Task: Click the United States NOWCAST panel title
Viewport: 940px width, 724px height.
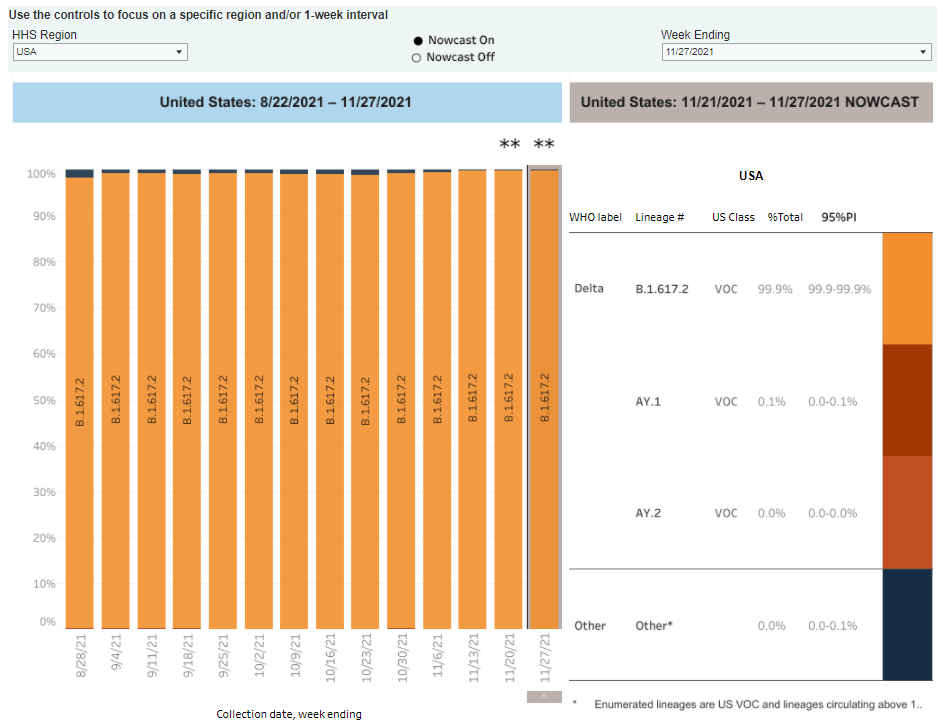Action: click(x=750, y=102)
